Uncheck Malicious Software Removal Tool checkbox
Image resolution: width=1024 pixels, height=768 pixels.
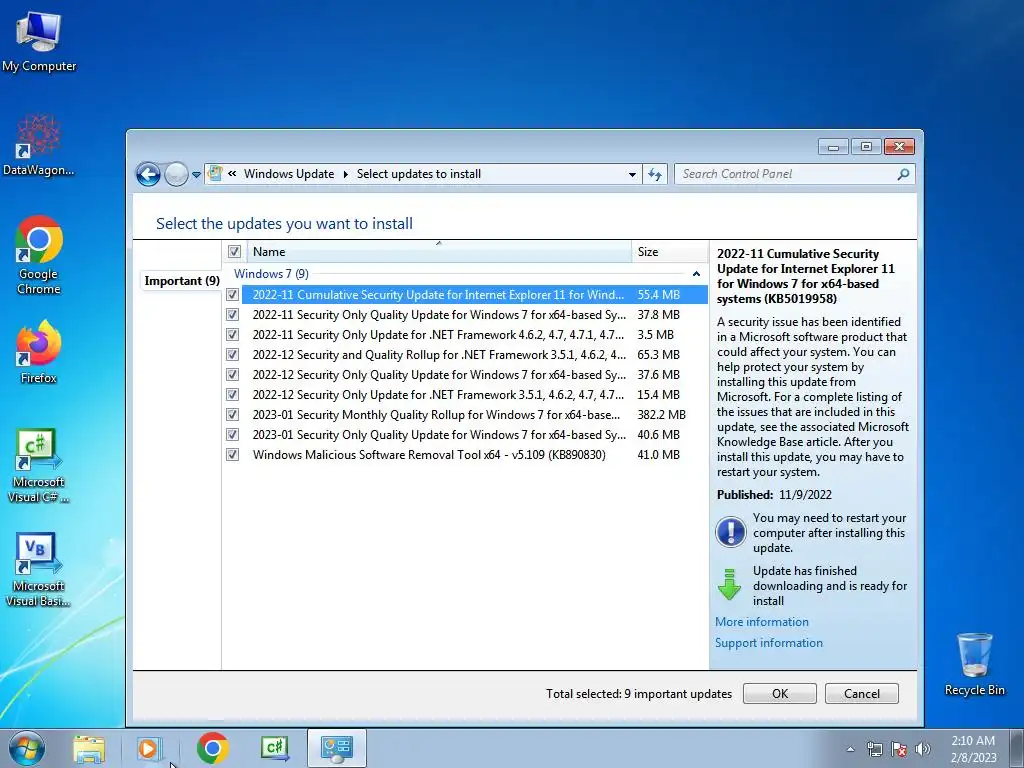(232, 455)
